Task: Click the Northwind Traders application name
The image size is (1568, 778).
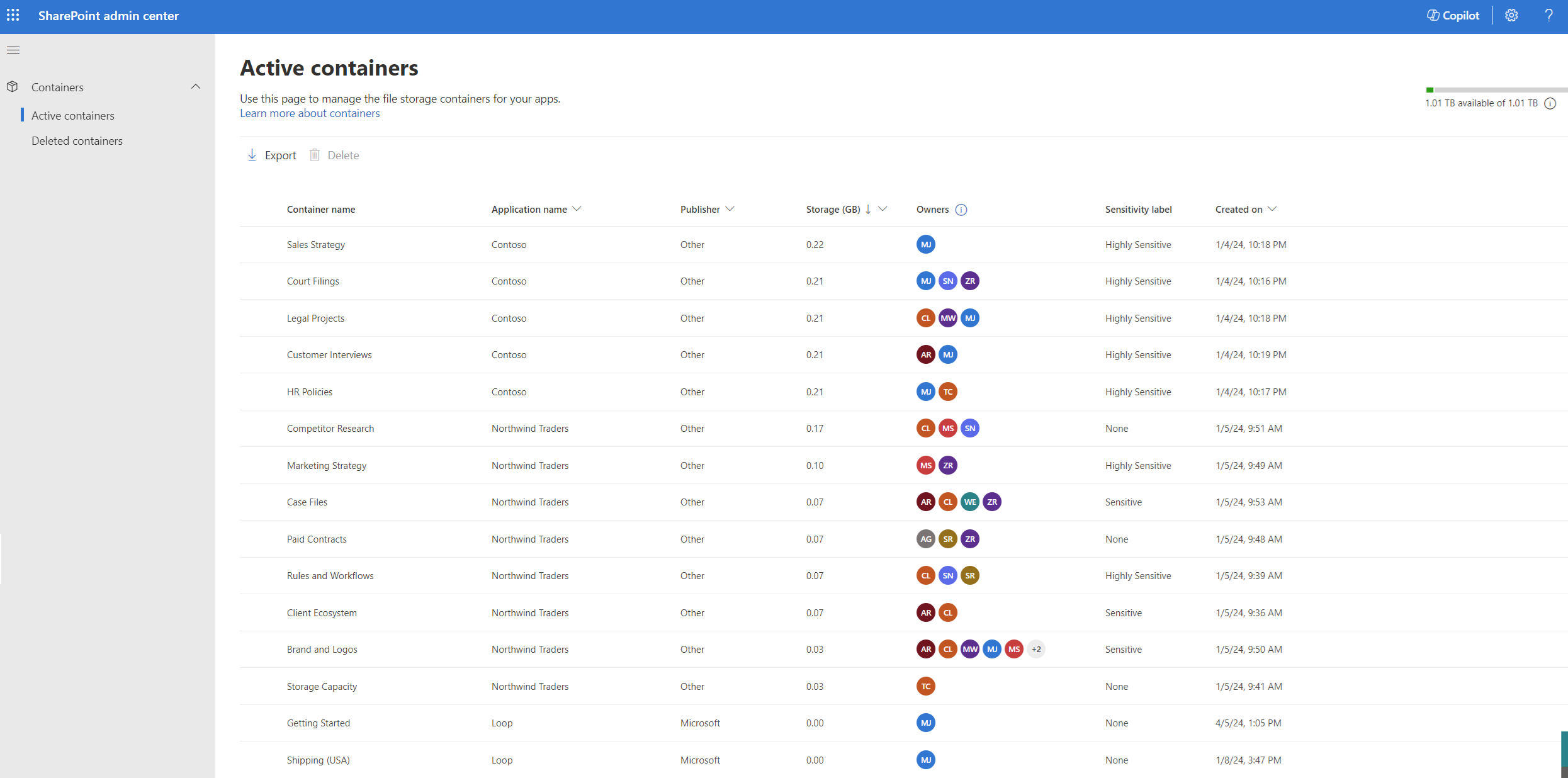Action: tap(530, 428)
